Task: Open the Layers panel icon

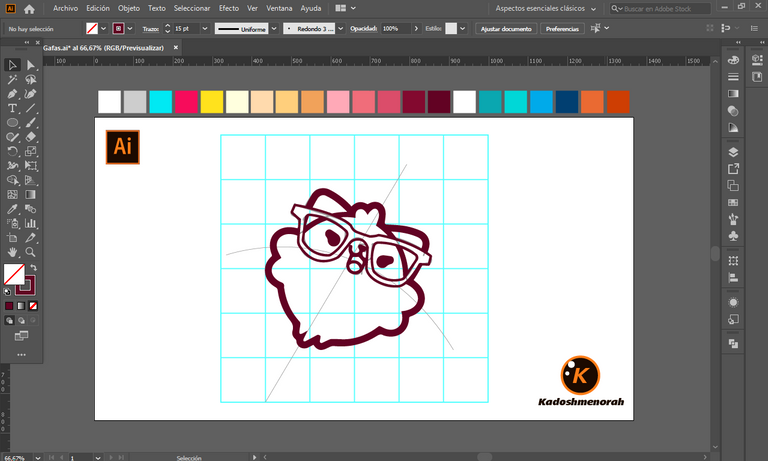Action: (733, 152)
